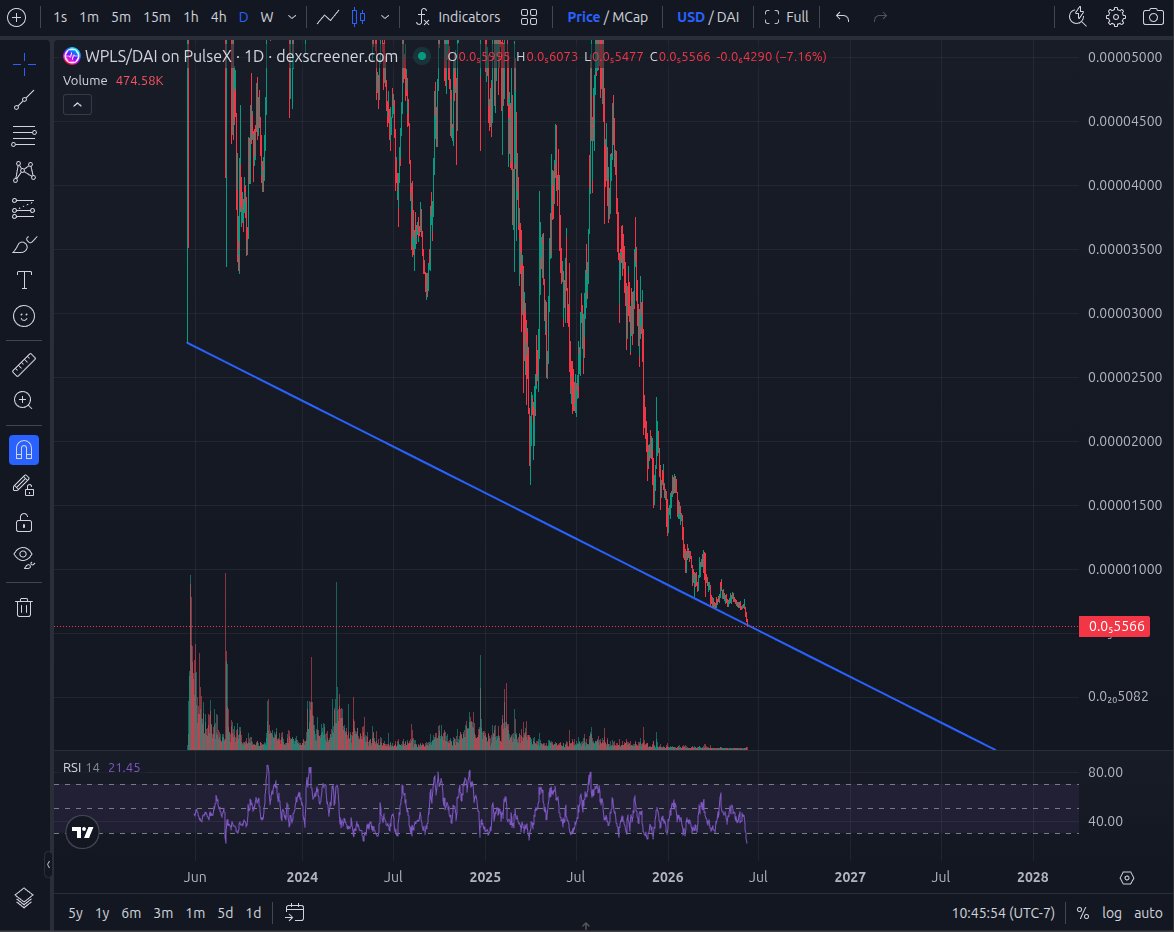
Task: Open the timezone menu 10:45:54 (UTC-7)
Action: (1003, 913)
